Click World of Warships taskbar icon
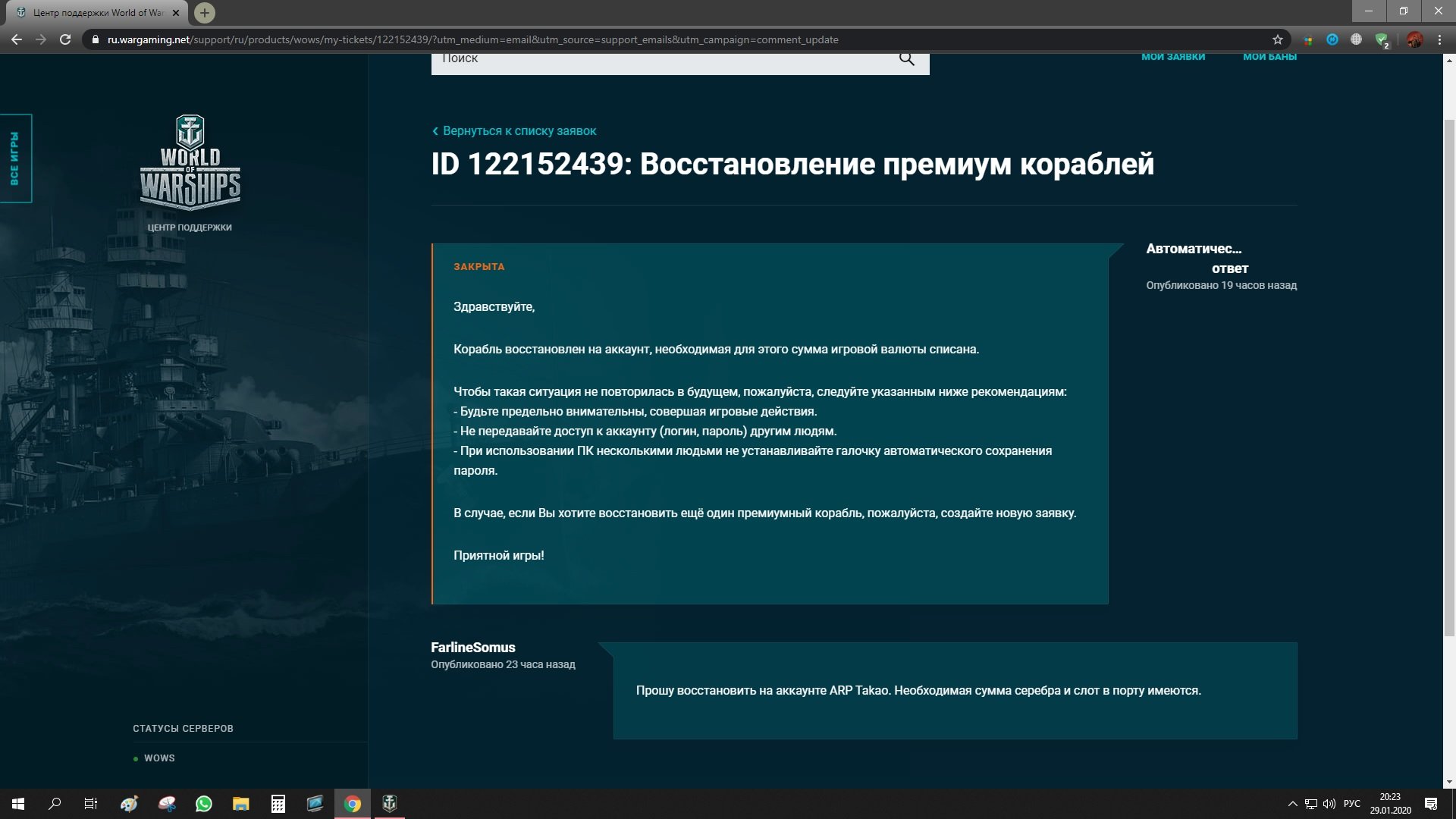The width and height of the screenshot is (1456, 819). pos(390,804)
